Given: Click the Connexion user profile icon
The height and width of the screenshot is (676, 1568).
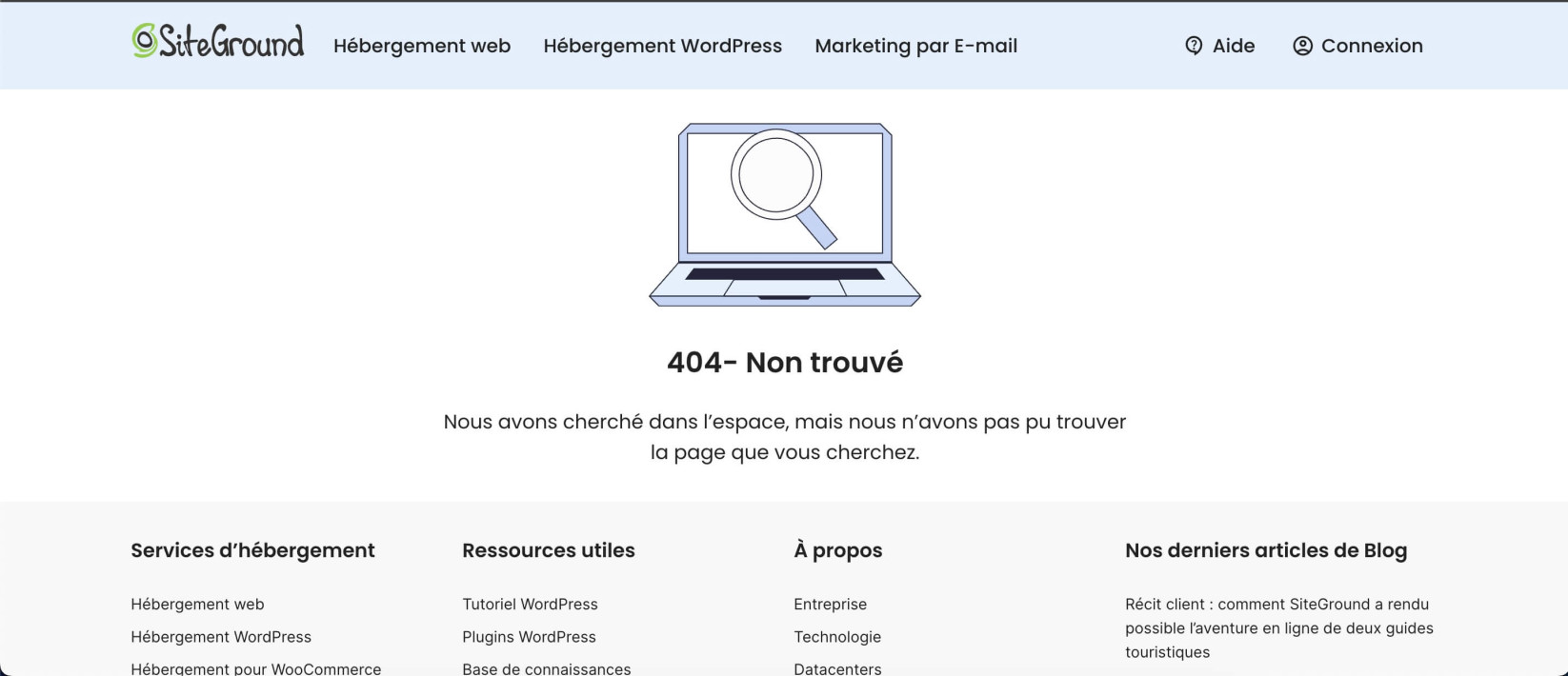Looking at the screenshot, I should [1302, 46].
